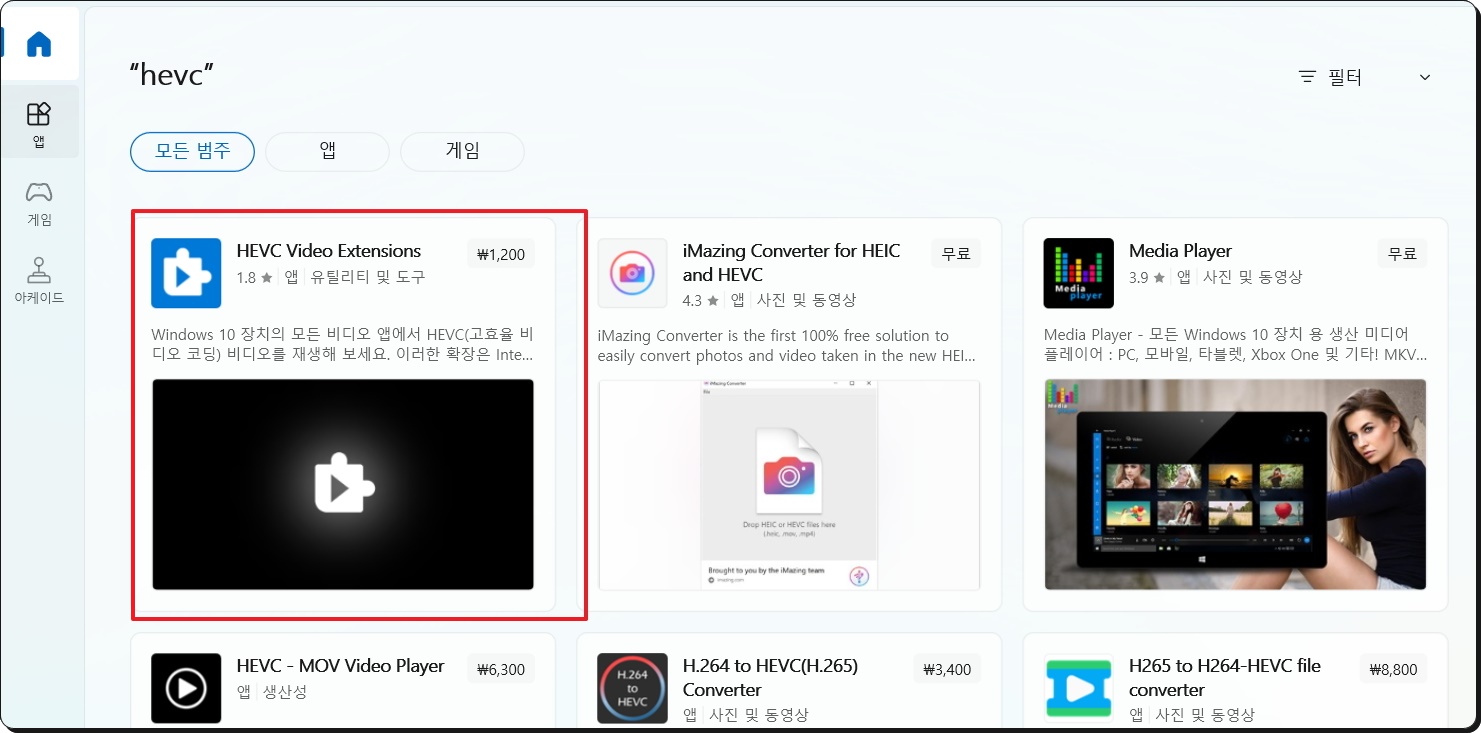Click the 유틸리티 및 도구 category text
1481x733 pixels.
367,277
